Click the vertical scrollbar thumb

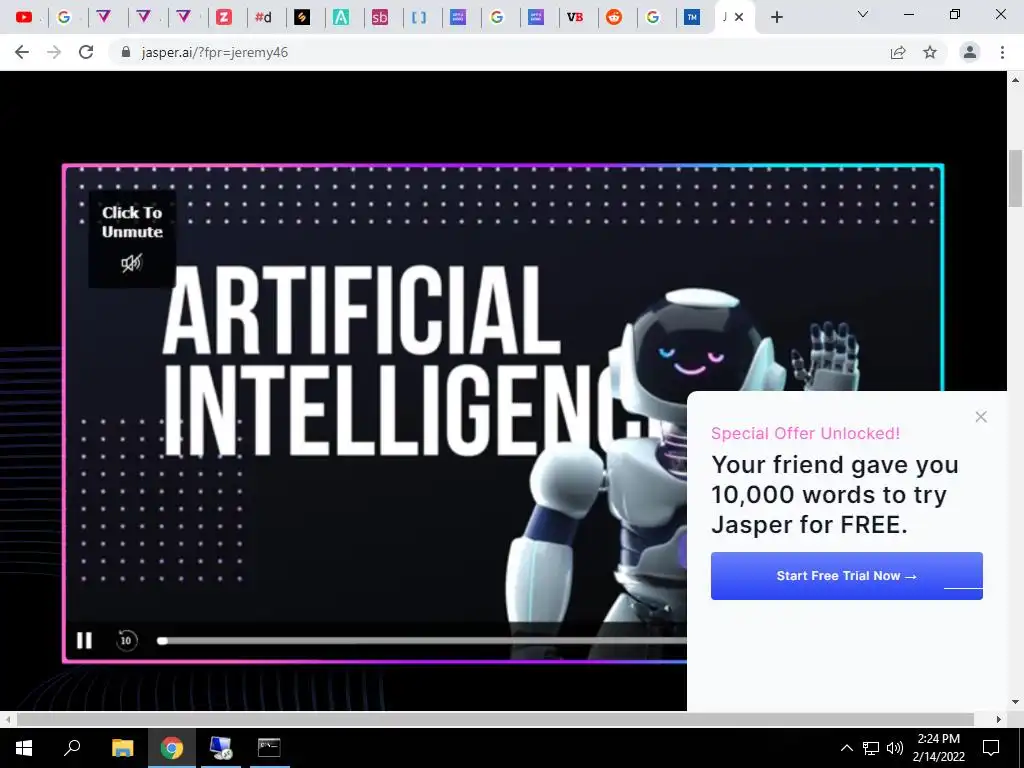[x=1015, y=178]
